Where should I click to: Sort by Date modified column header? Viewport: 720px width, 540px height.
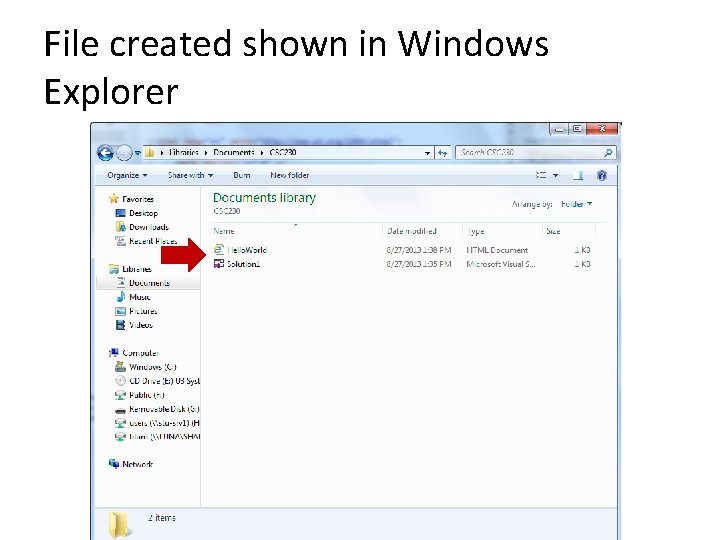pos(411,231)
